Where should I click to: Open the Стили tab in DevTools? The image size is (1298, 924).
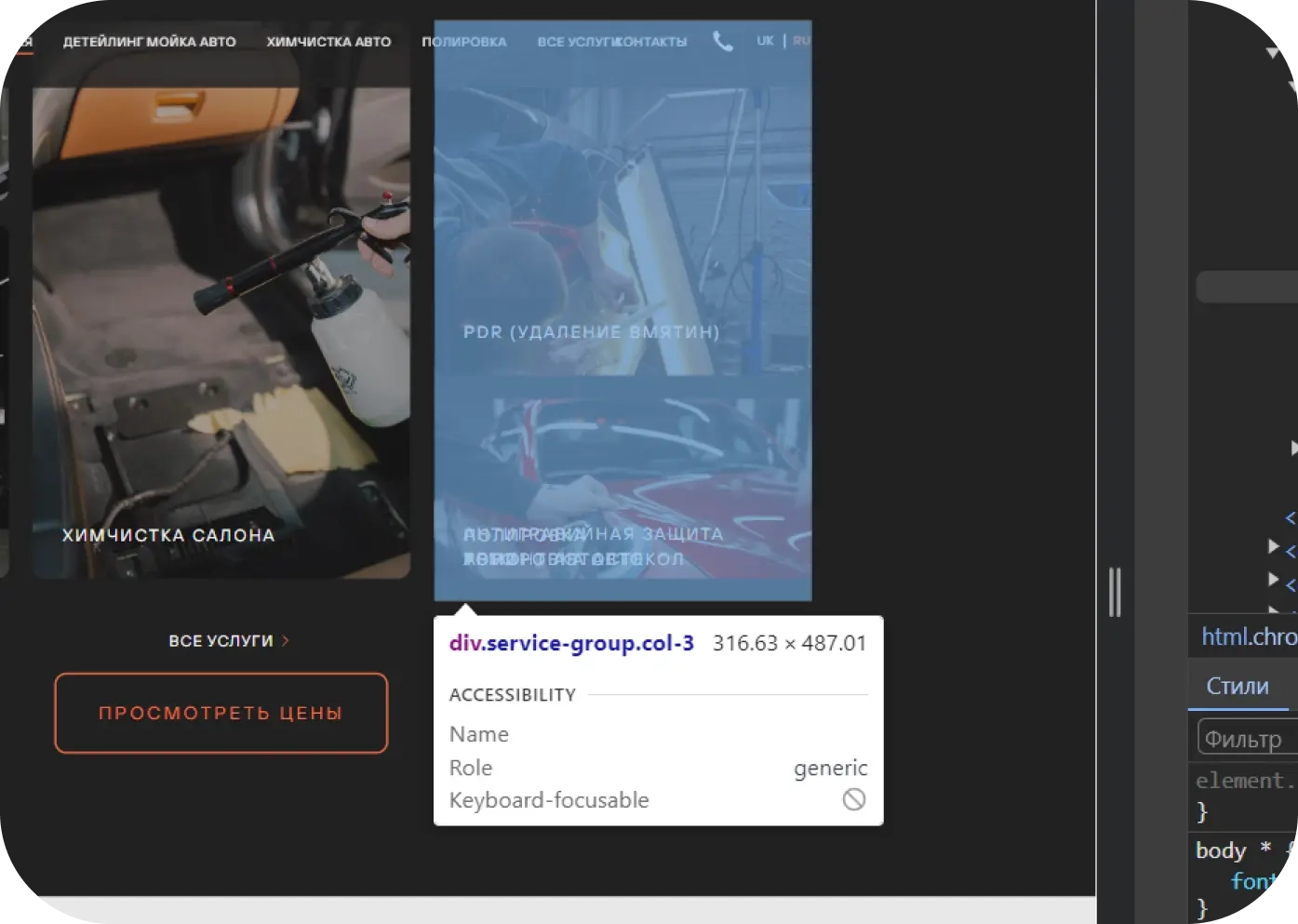[x=1237, y=686]
